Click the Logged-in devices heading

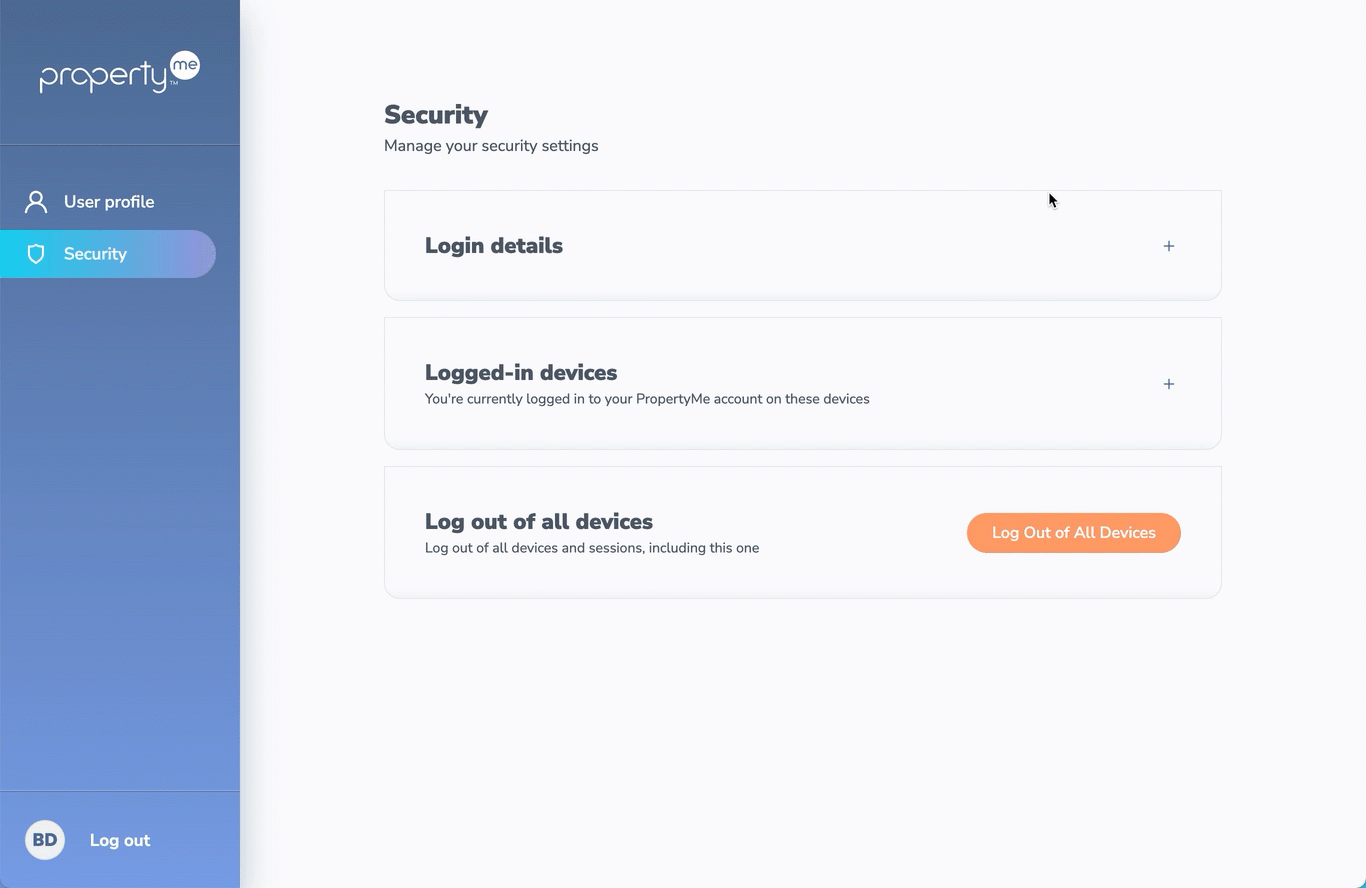click(521, 372)
